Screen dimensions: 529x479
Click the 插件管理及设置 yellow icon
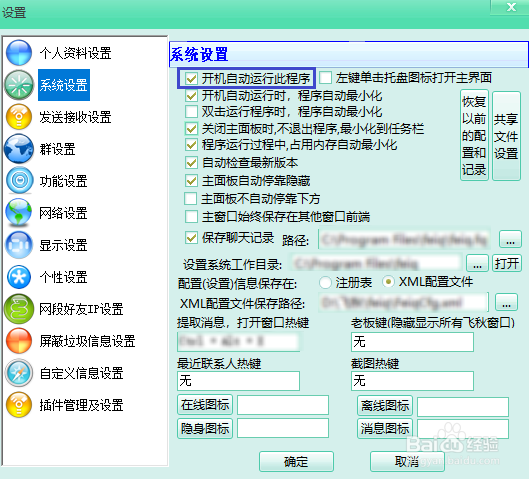pyautogui.click(x=19, y=404)
